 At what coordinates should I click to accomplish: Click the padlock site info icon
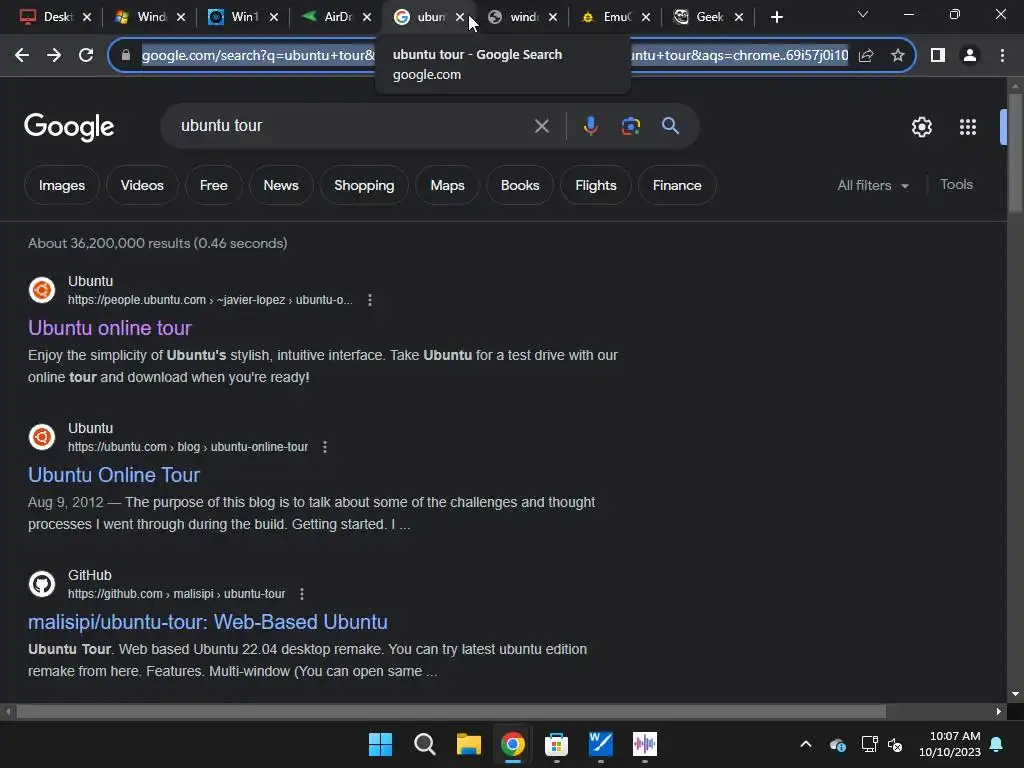pos(126,56)
